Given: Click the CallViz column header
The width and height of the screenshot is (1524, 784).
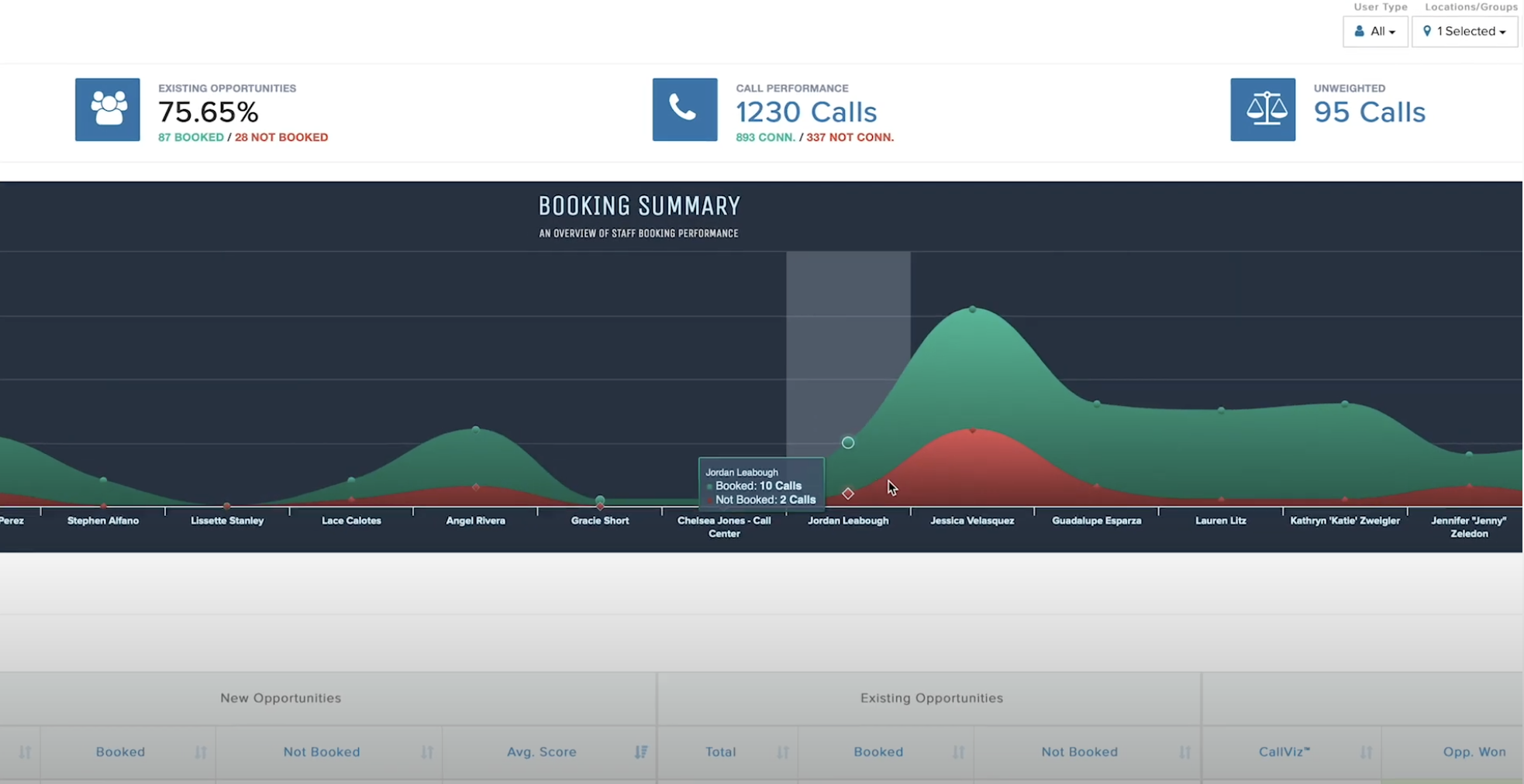Looking at the screenshot, I should [1284, 751].
